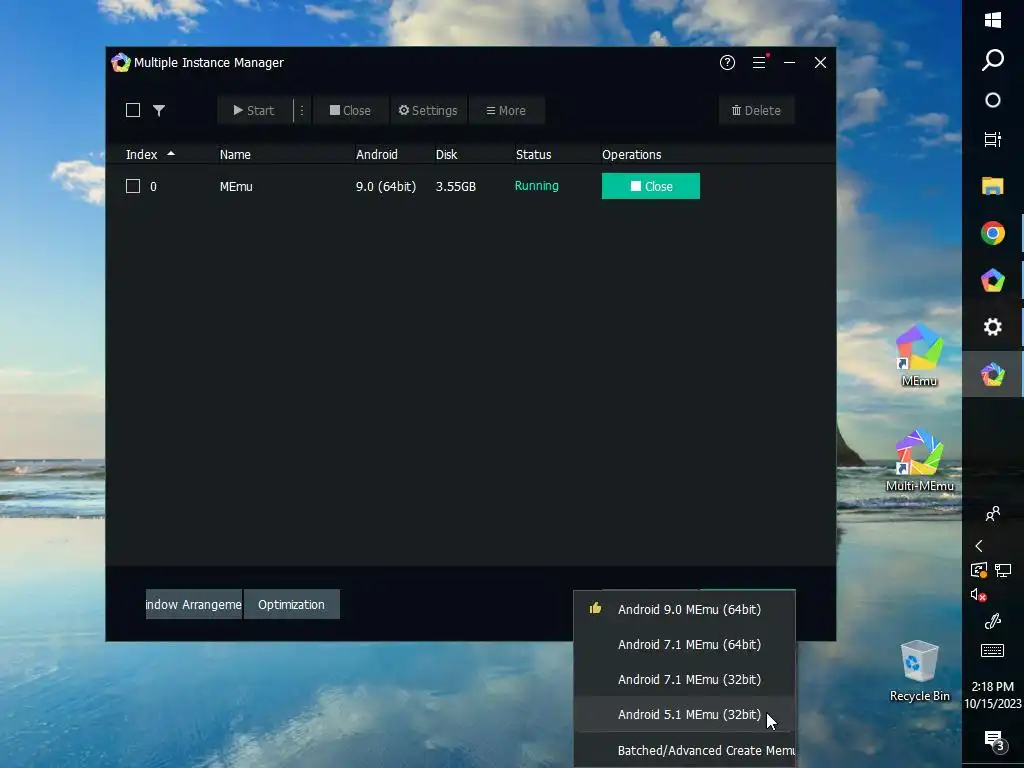This screenshot has height=768, width=1024.
Task: Click the Operations column header
Action: (632, 155)
